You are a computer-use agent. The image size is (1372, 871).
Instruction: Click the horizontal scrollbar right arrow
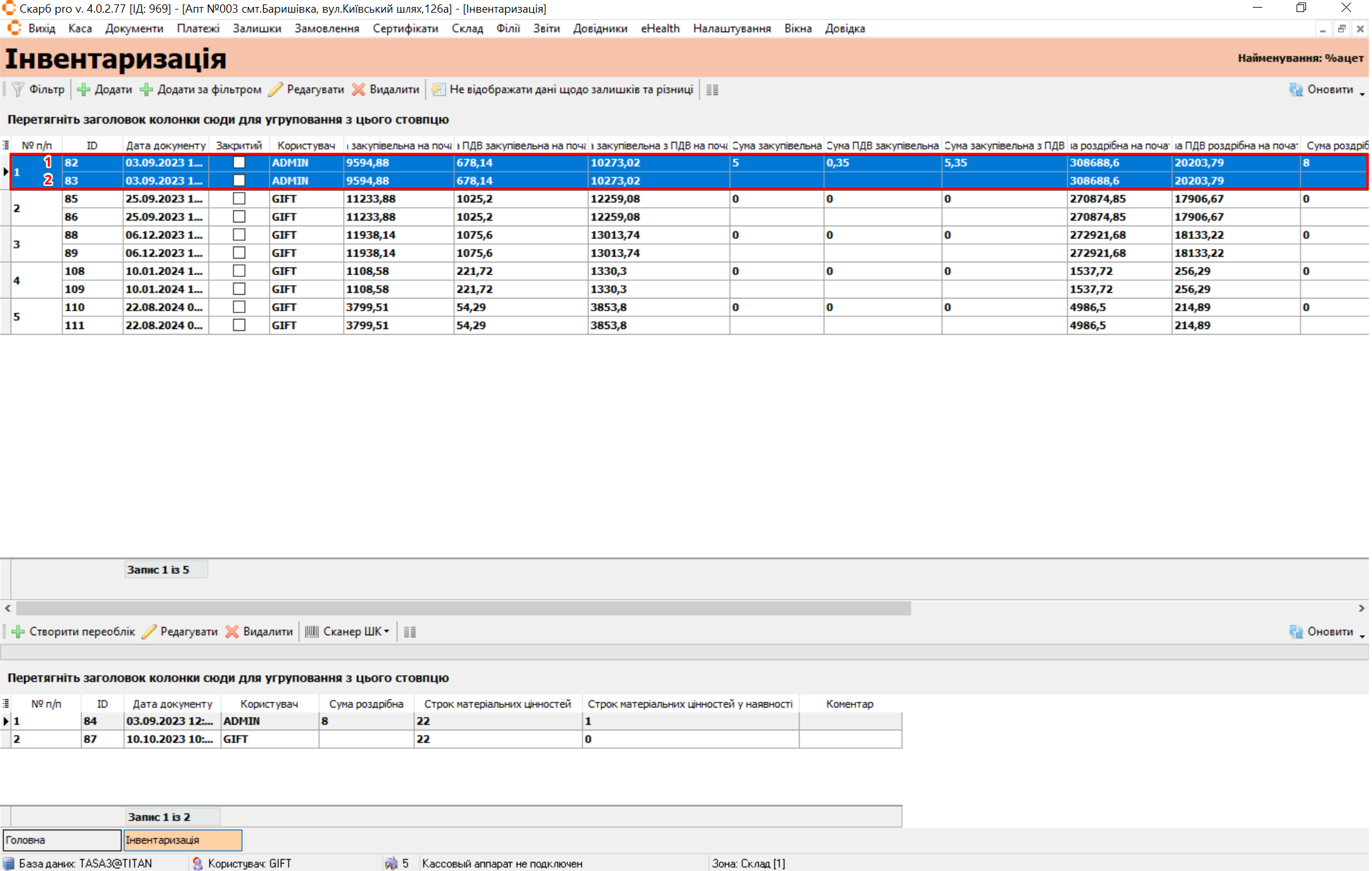pos(1361,608)
